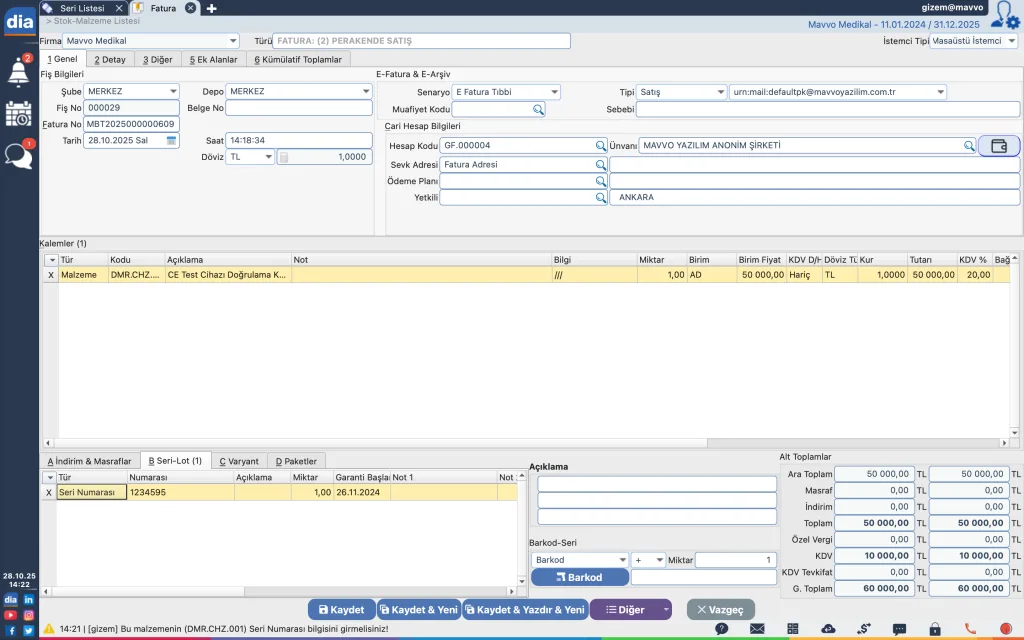The height and width of the screenshot is (640, 1024).
Task: Switch to the C Varyant tab
Action: point(238,461)
